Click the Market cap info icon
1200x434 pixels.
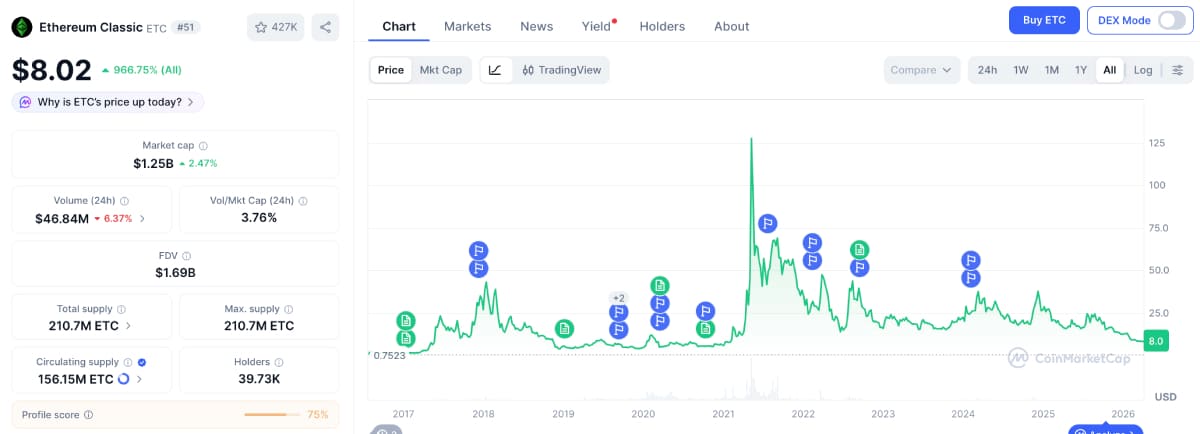click(203, 146)
